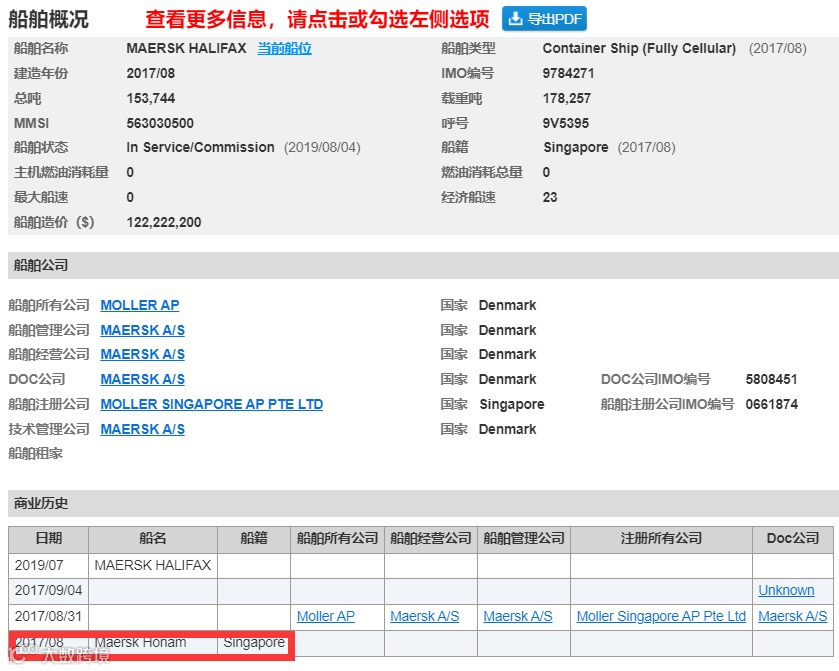Open Maersk A/S link under Doc公司 column
839x671 pixels.
click(x=792, y=616)
